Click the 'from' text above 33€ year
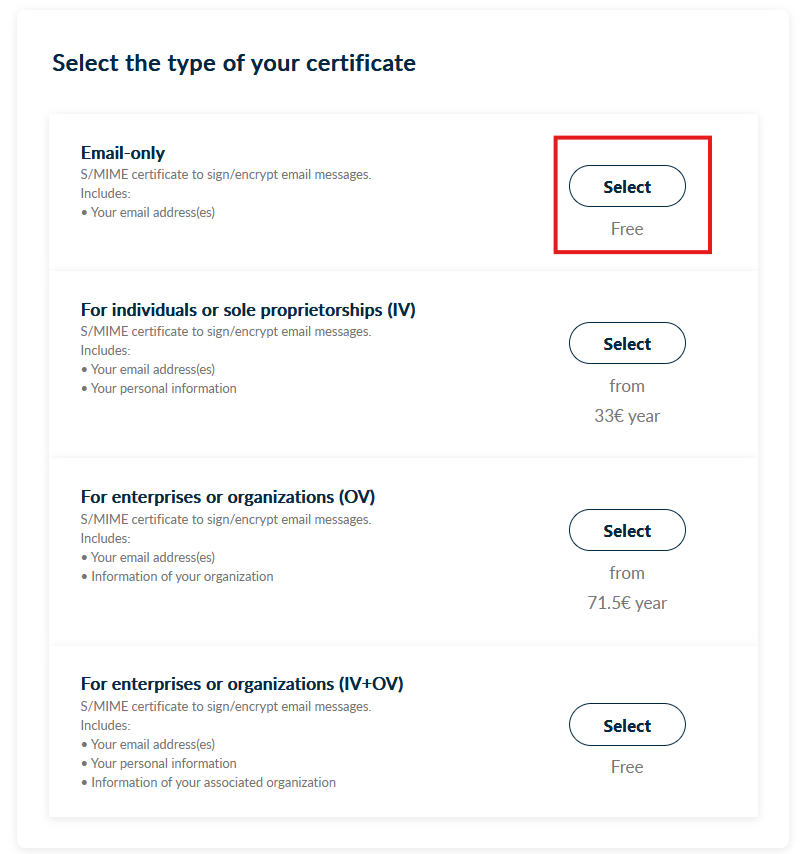The image size is (801, 854). click(627, 386)
